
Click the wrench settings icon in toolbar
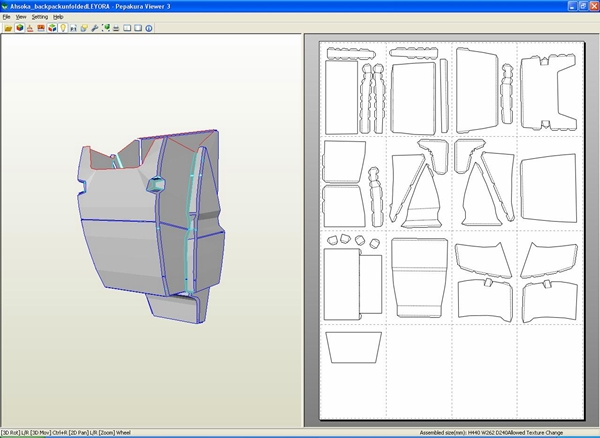click(x=94, y=28)
